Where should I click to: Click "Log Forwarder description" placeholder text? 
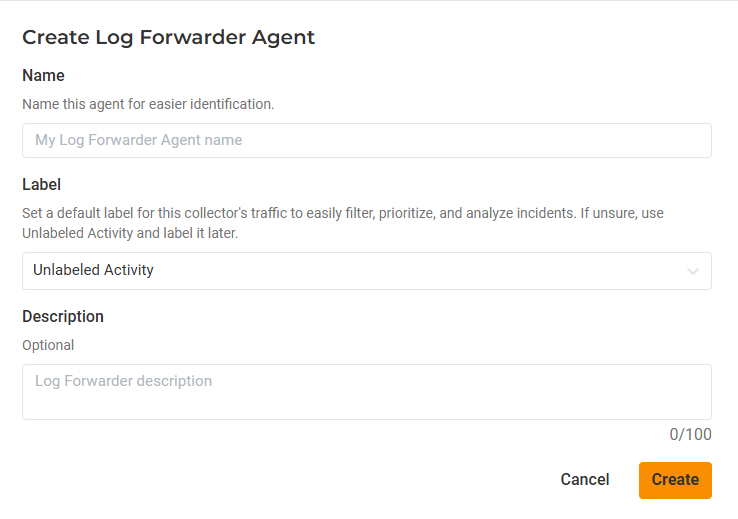(x=123, y=381)
